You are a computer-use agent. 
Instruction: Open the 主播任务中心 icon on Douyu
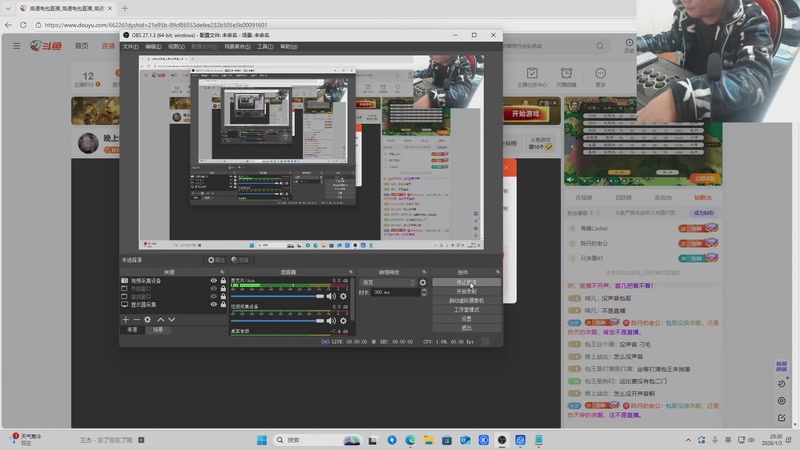(x=532, y=77)
